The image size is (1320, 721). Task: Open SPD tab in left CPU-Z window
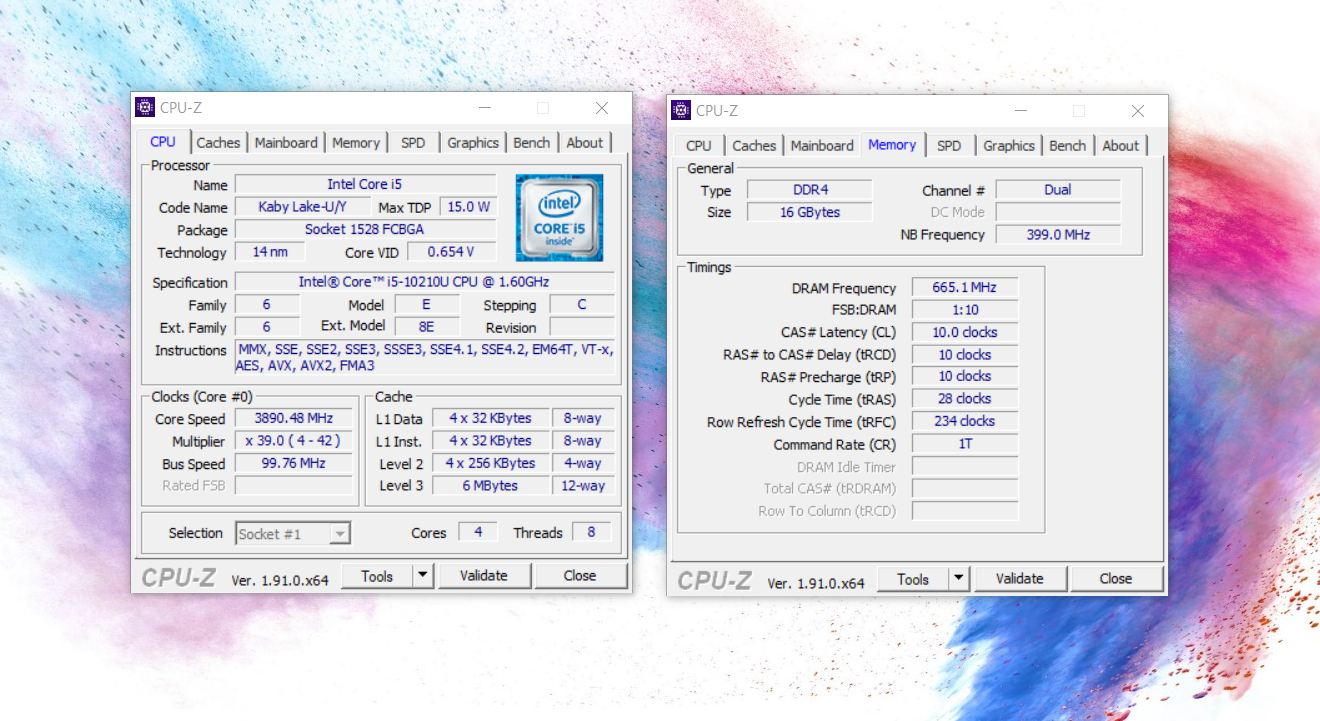(x=413, y=143)
